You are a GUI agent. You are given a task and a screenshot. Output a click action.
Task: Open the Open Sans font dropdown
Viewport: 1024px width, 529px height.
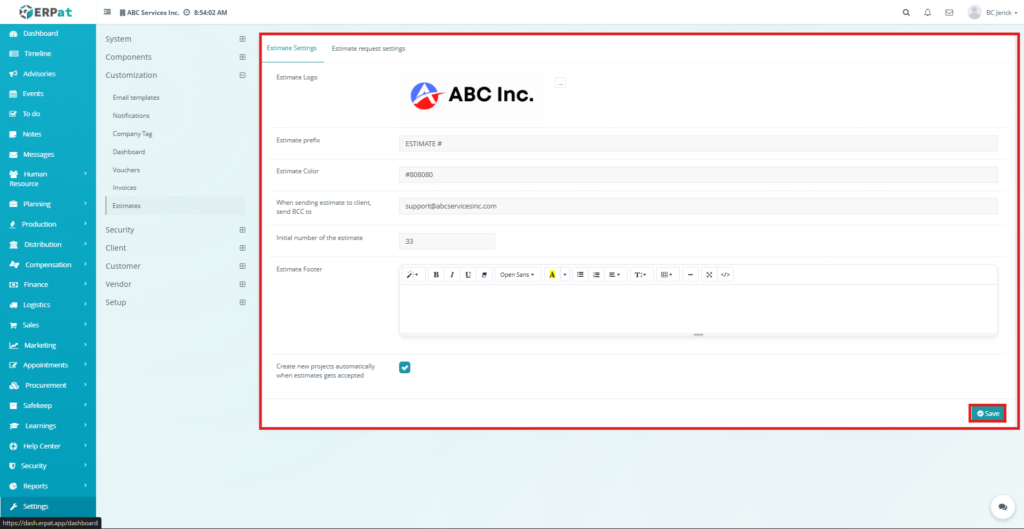(x=517, y=274)
